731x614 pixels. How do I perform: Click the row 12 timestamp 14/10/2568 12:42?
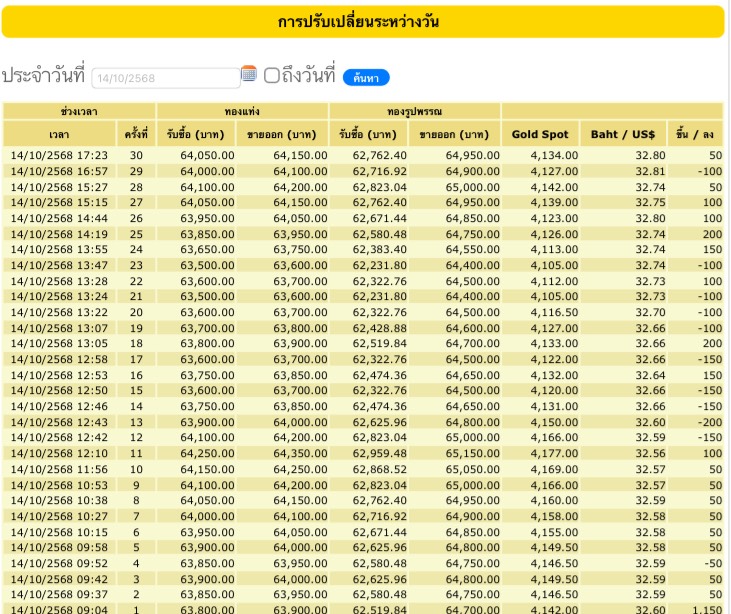59,437
